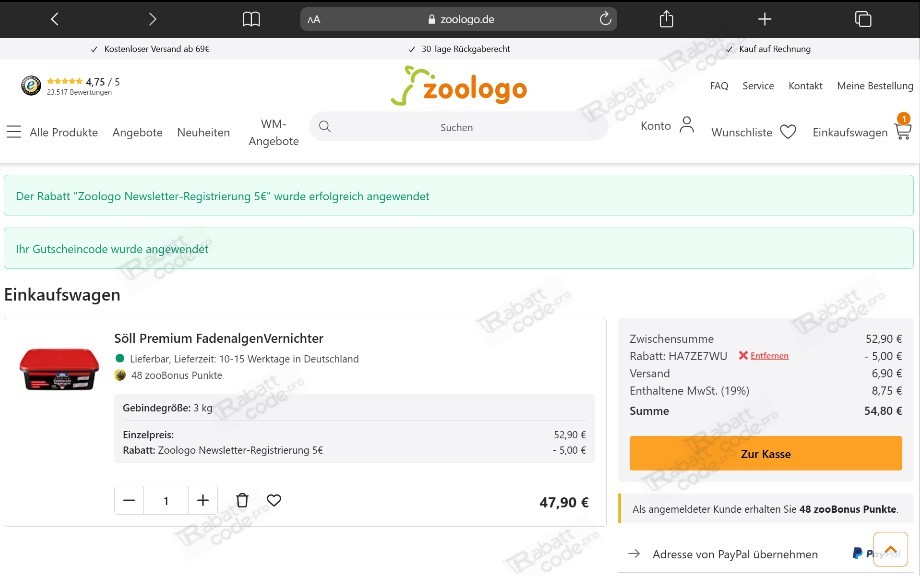The image size is (920, 576).
Task: Open the Service link
Action: pos(758,86)
